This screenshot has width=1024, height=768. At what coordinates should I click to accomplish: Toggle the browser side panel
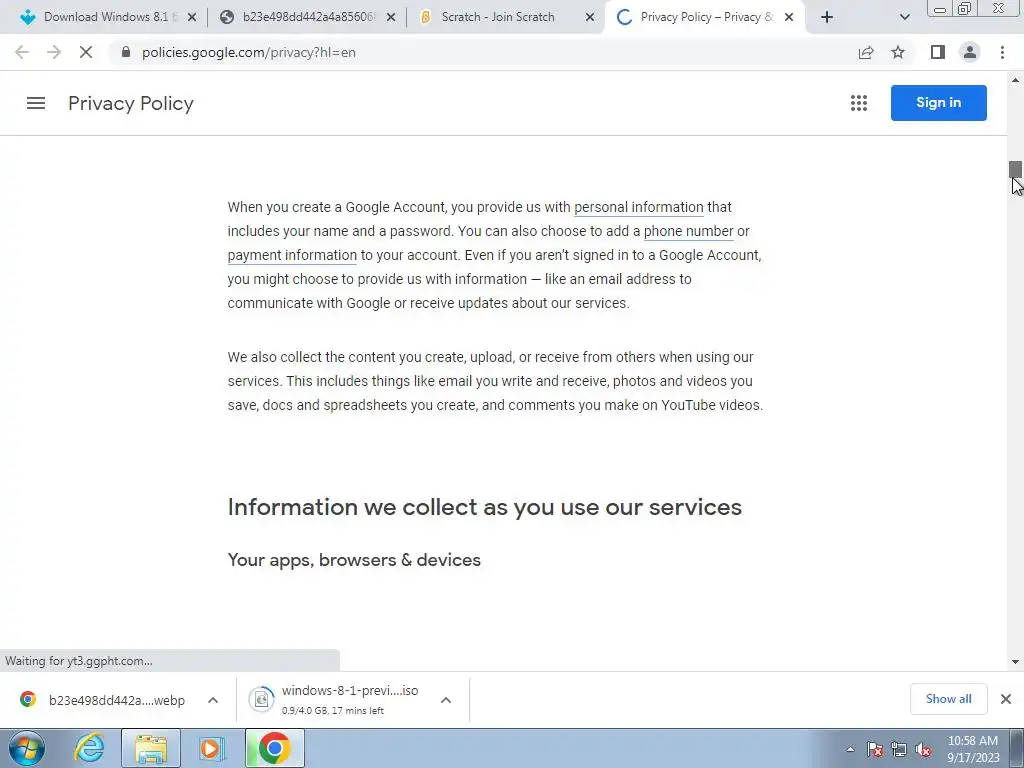[x=938, y=52]
